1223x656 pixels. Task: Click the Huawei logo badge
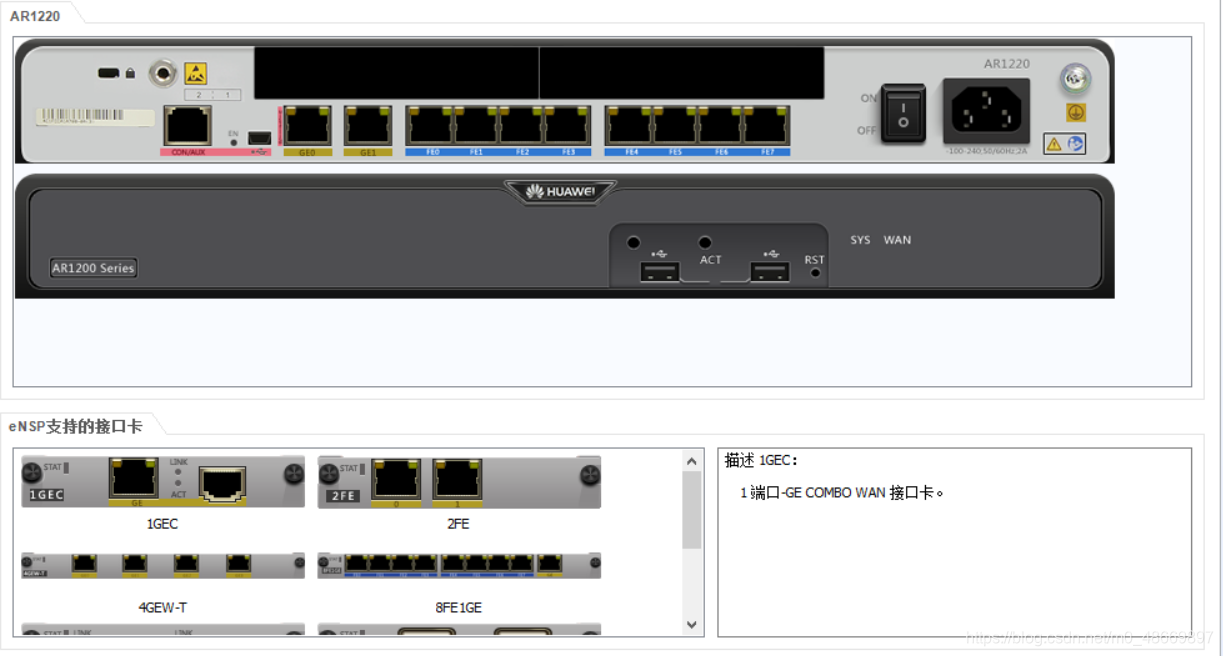[560, 191]
